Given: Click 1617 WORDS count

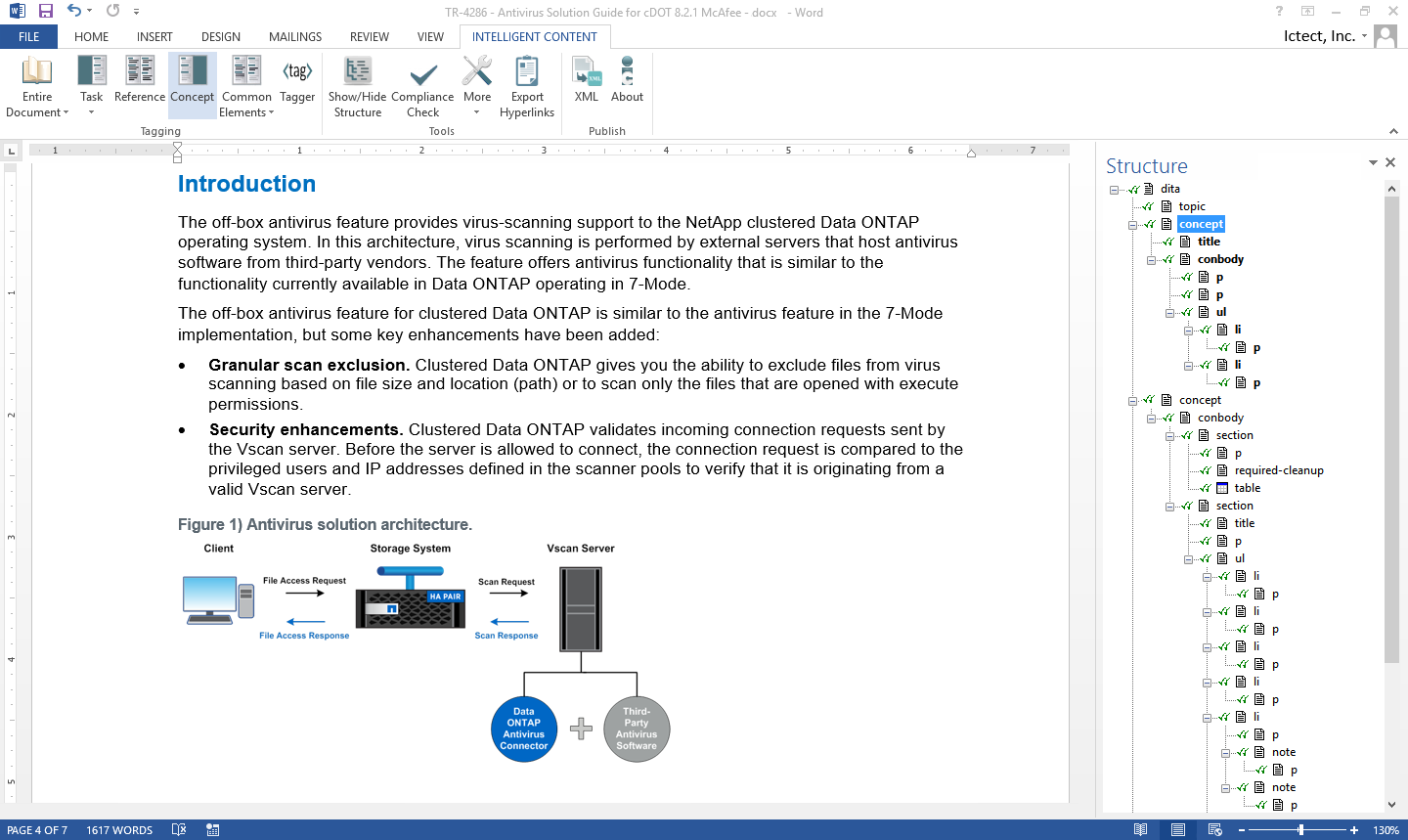Looking at the screenshot, I should tap(119, 830).
